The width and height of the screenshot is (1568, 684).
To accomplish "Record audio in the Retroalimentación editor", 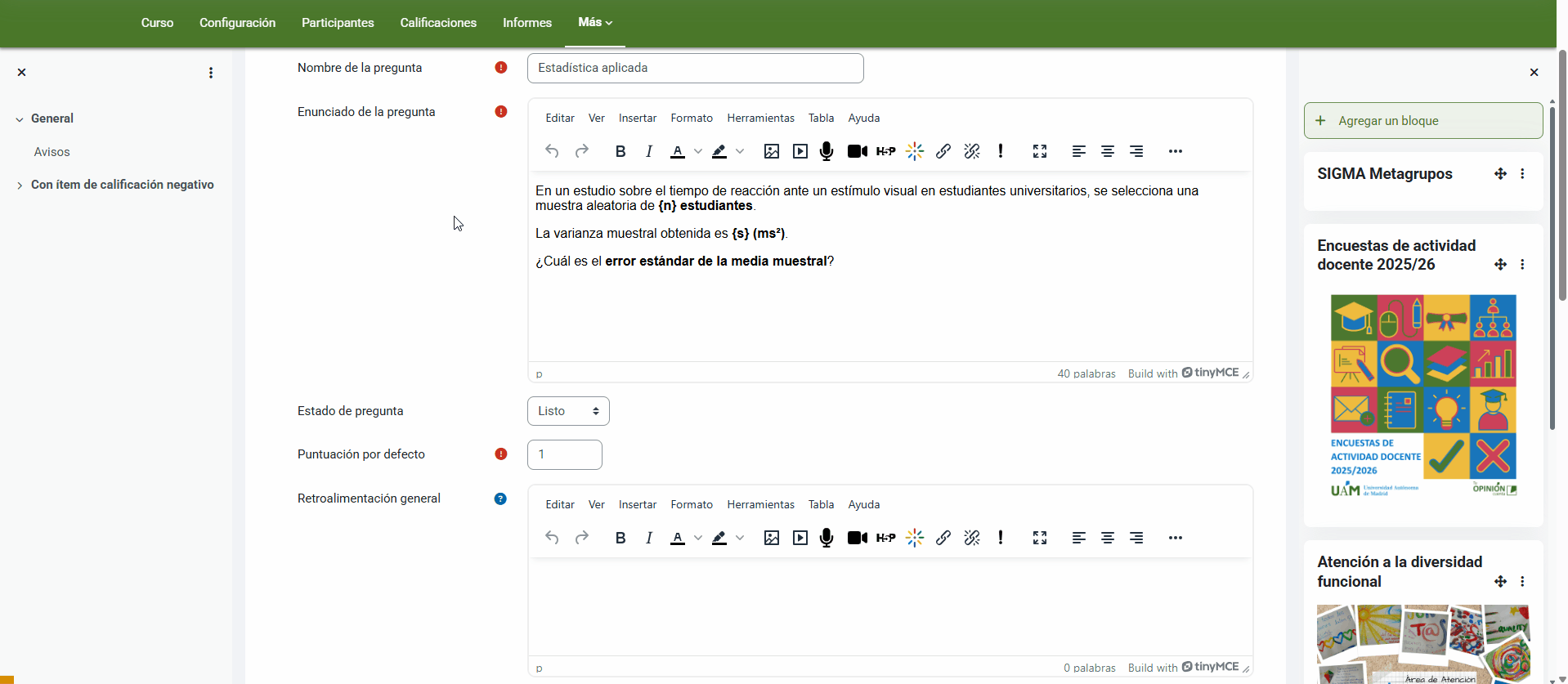I will 827,538.
